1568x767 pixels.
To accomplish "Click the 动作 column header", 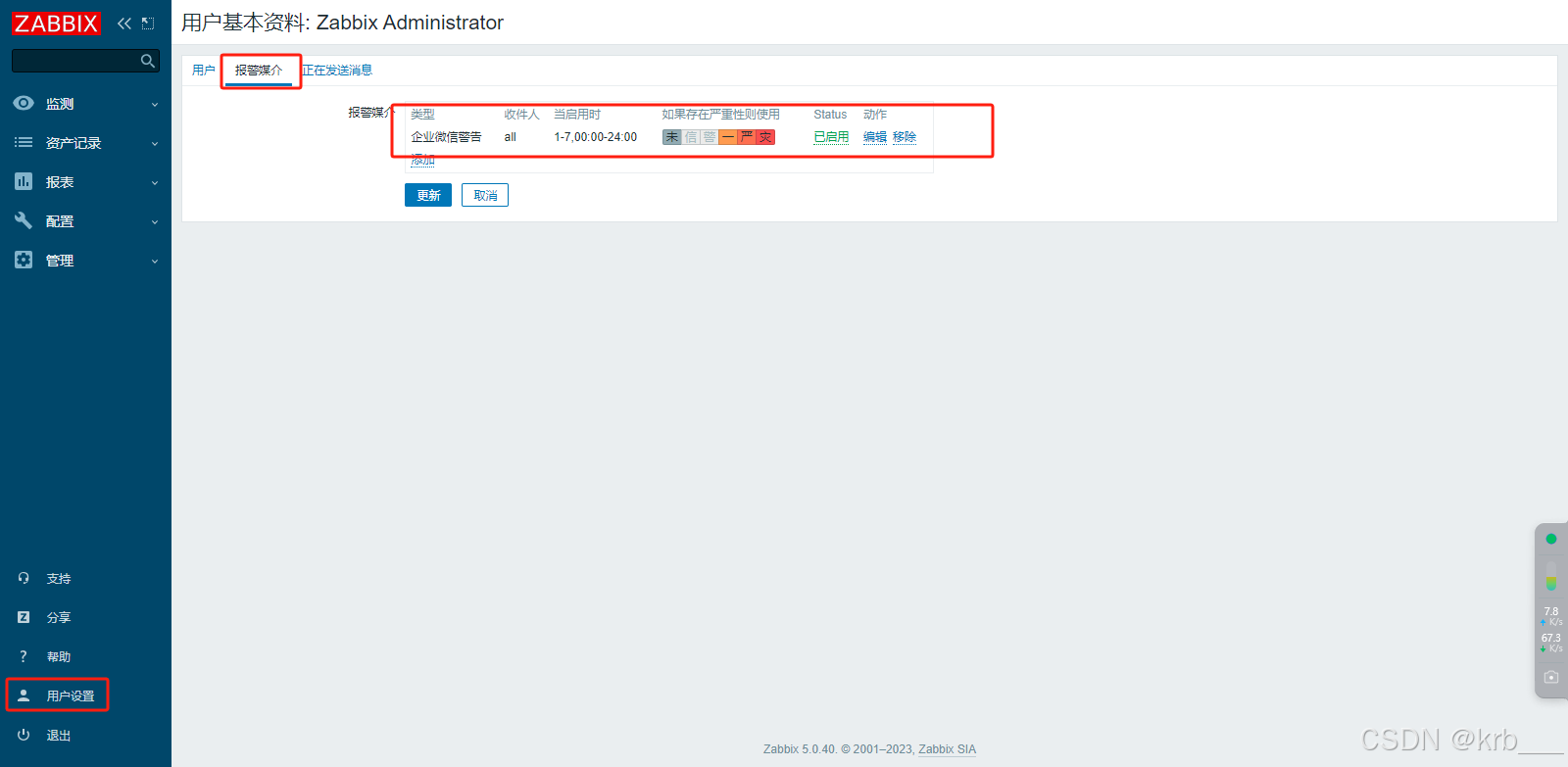I will pos(875,115).
